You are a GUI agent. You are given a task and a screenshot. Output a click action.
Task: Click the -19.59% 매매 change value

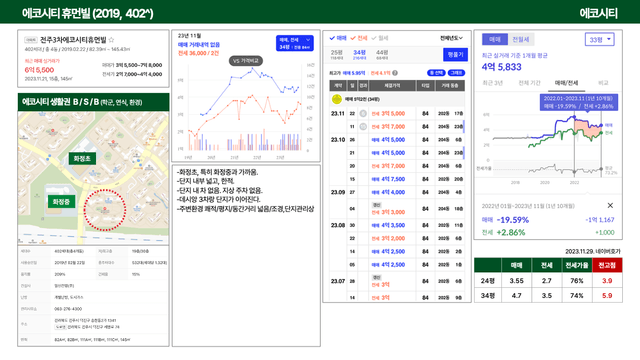(x=513, y=220)
